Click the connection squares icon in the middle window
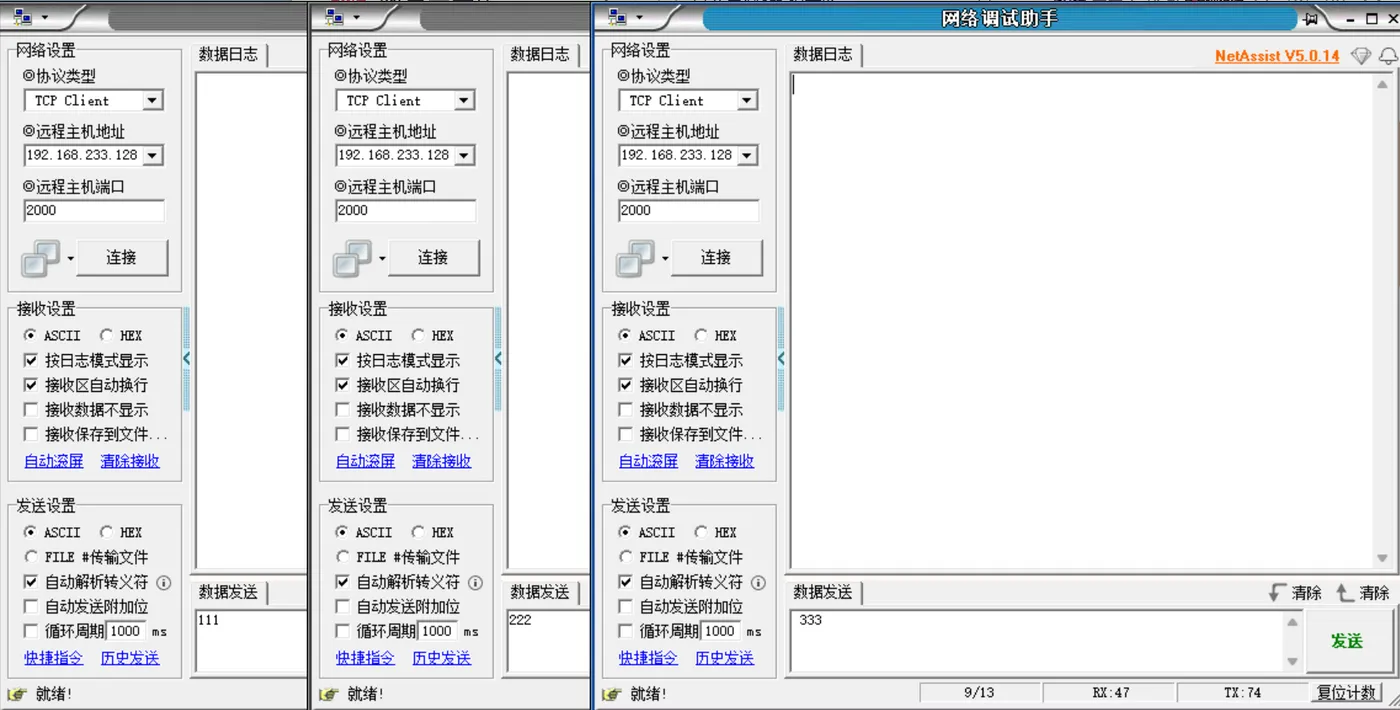1400x710 pixels. pos(353,258)
